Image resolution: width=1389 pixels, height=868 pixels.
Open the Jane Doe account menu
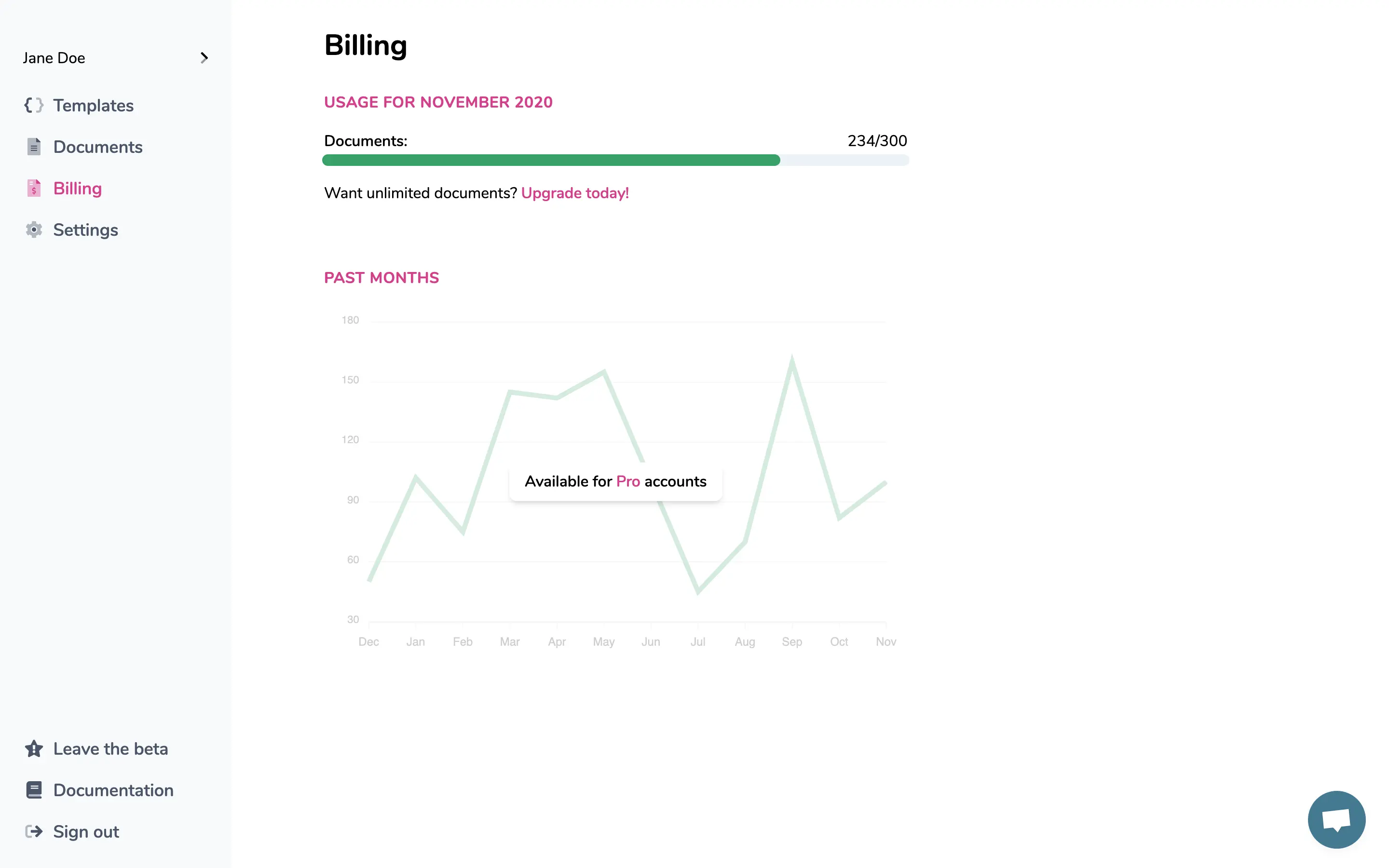tap(54, 58)
